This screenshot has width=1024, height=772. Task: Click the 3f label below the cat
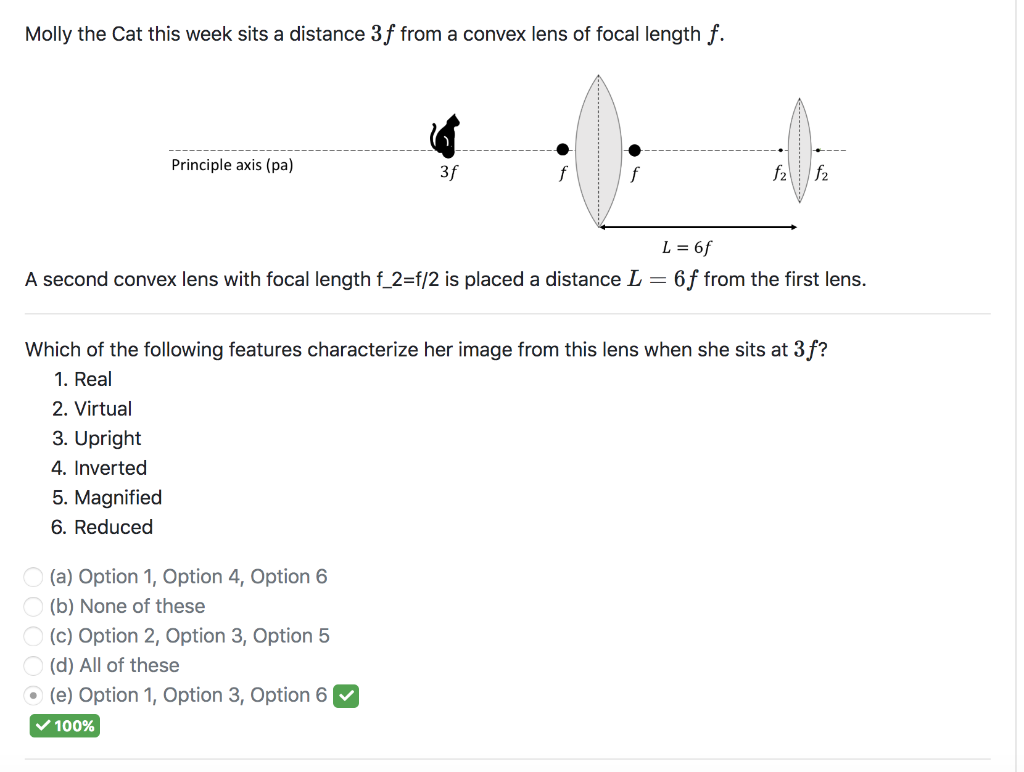tap(448, 172)
